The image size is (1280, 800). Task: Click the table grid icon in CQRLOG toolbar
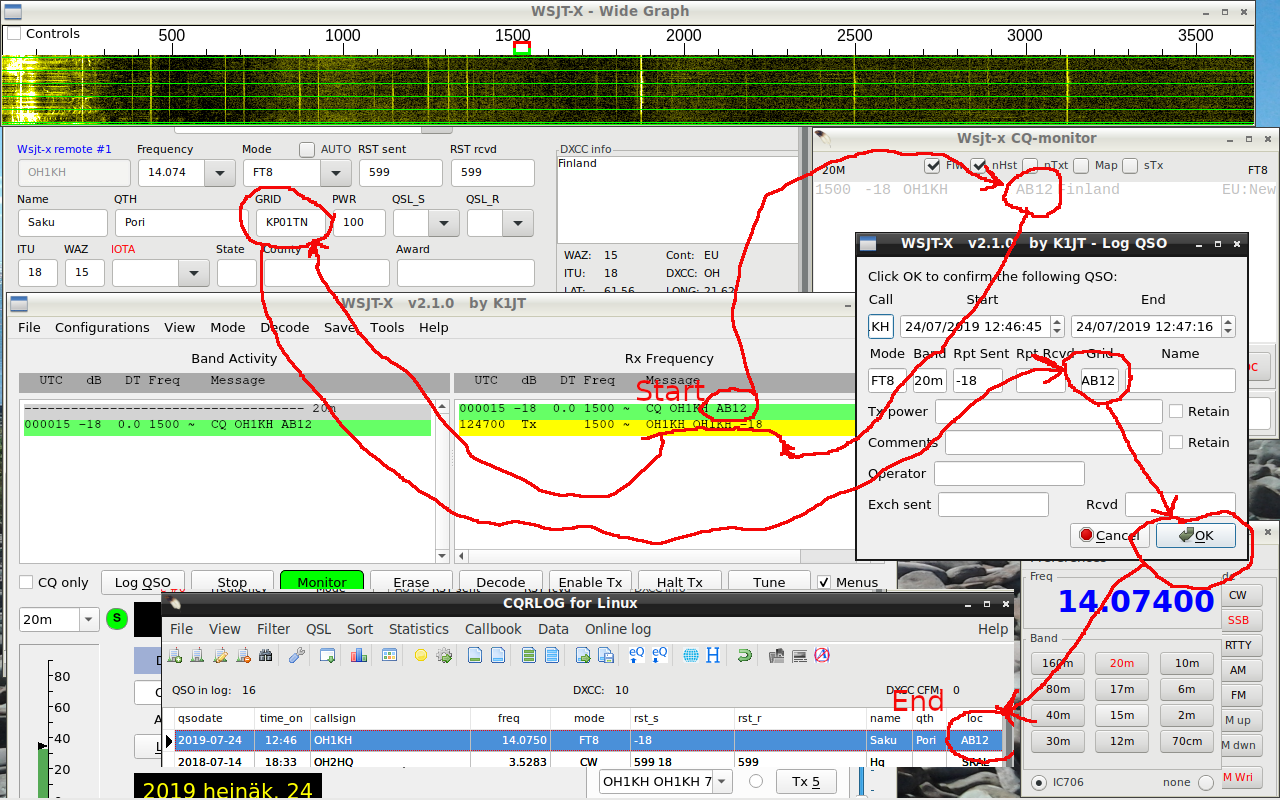(389, 655)
